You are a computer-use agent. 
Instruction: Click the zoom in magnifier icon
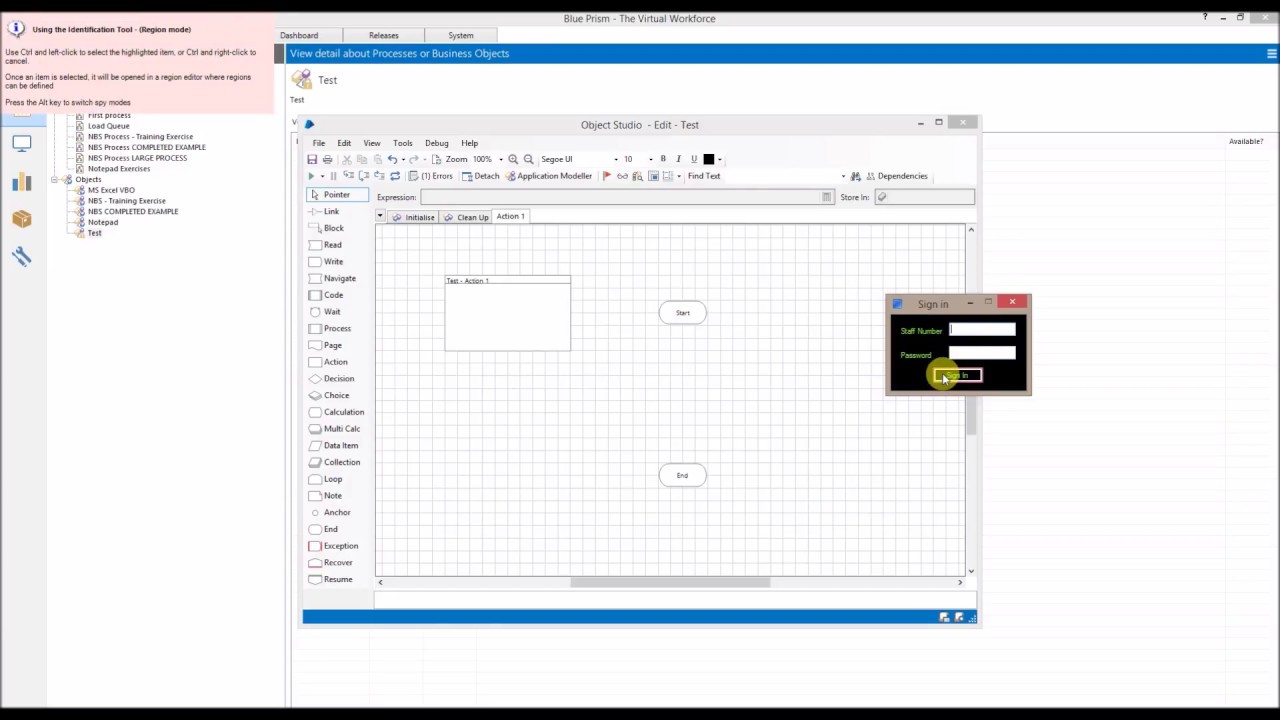513,159
